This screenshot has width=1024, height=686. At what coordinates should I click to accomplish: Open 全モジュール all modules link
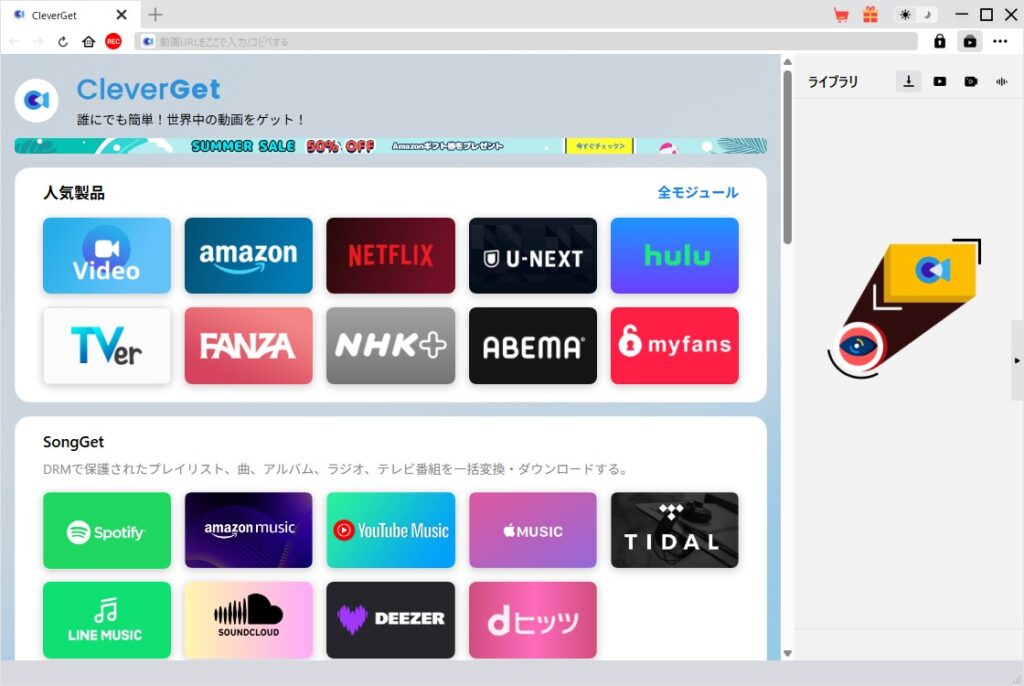point(697,192)
